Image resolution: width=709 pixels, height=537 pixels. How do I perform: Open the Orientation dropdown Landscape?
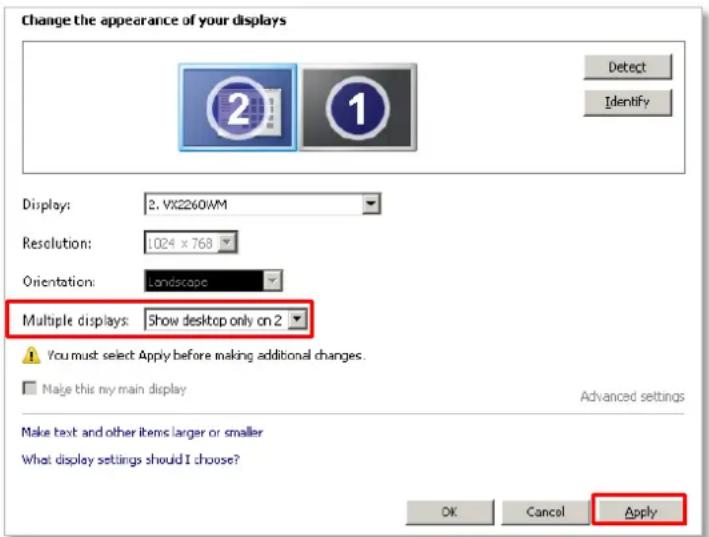pos(213,281)
